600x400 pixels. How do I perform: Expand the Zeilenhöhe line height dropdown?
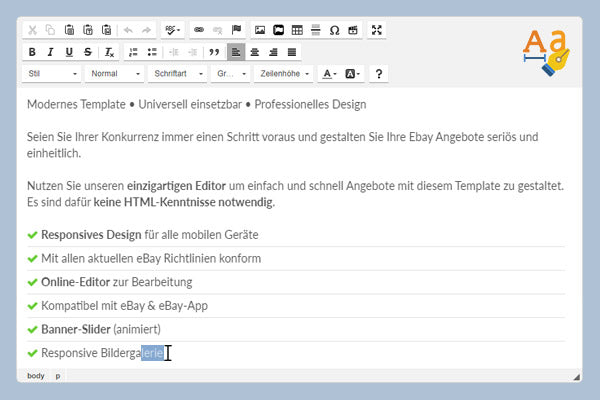[x=283, y=74]
